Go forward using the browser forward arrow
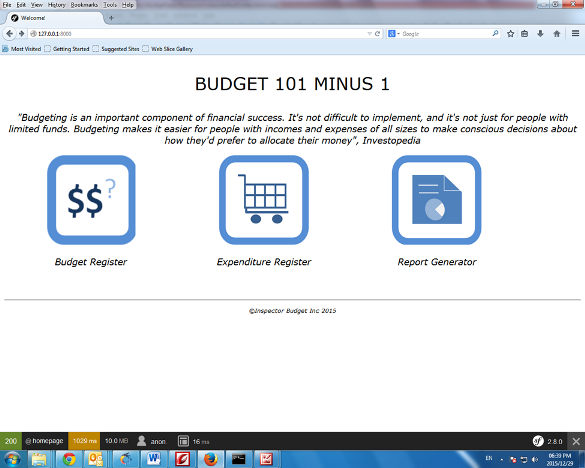The width and height of the screenshot is (585, 468). (x=21, y=34)
